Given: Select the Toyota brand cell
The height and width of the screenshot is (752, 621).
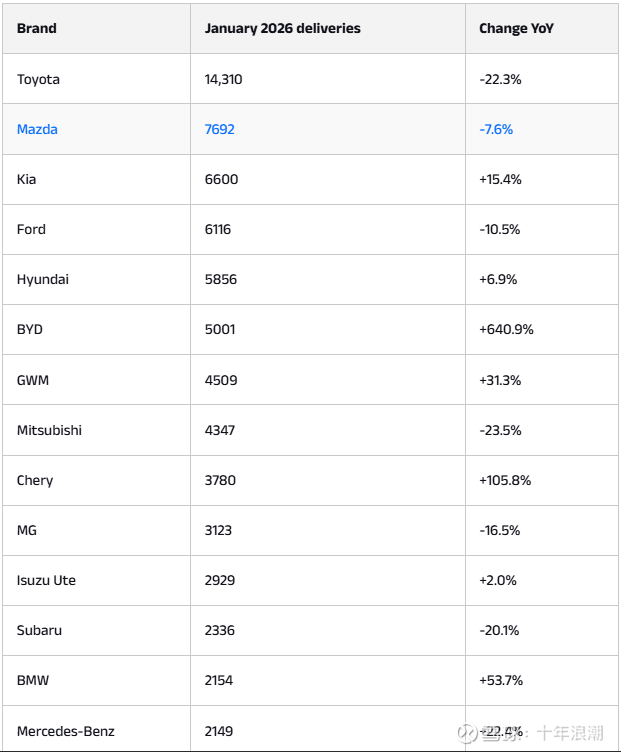Looking at the screenshot, I should pyautogui.click(x=38, y=79).
